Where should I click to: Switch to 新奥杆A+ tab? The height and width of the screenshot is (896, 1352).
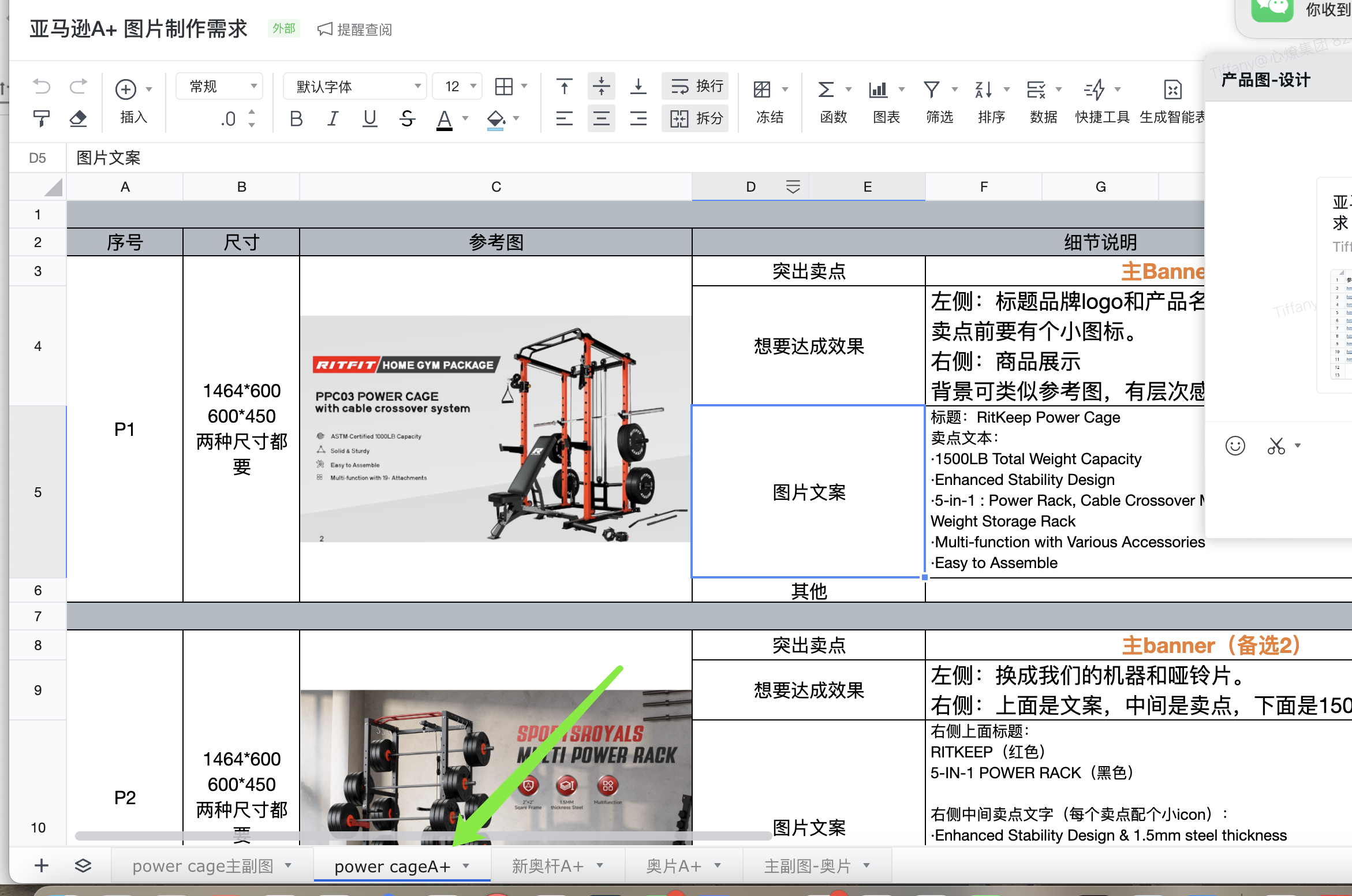pos(557,866)
